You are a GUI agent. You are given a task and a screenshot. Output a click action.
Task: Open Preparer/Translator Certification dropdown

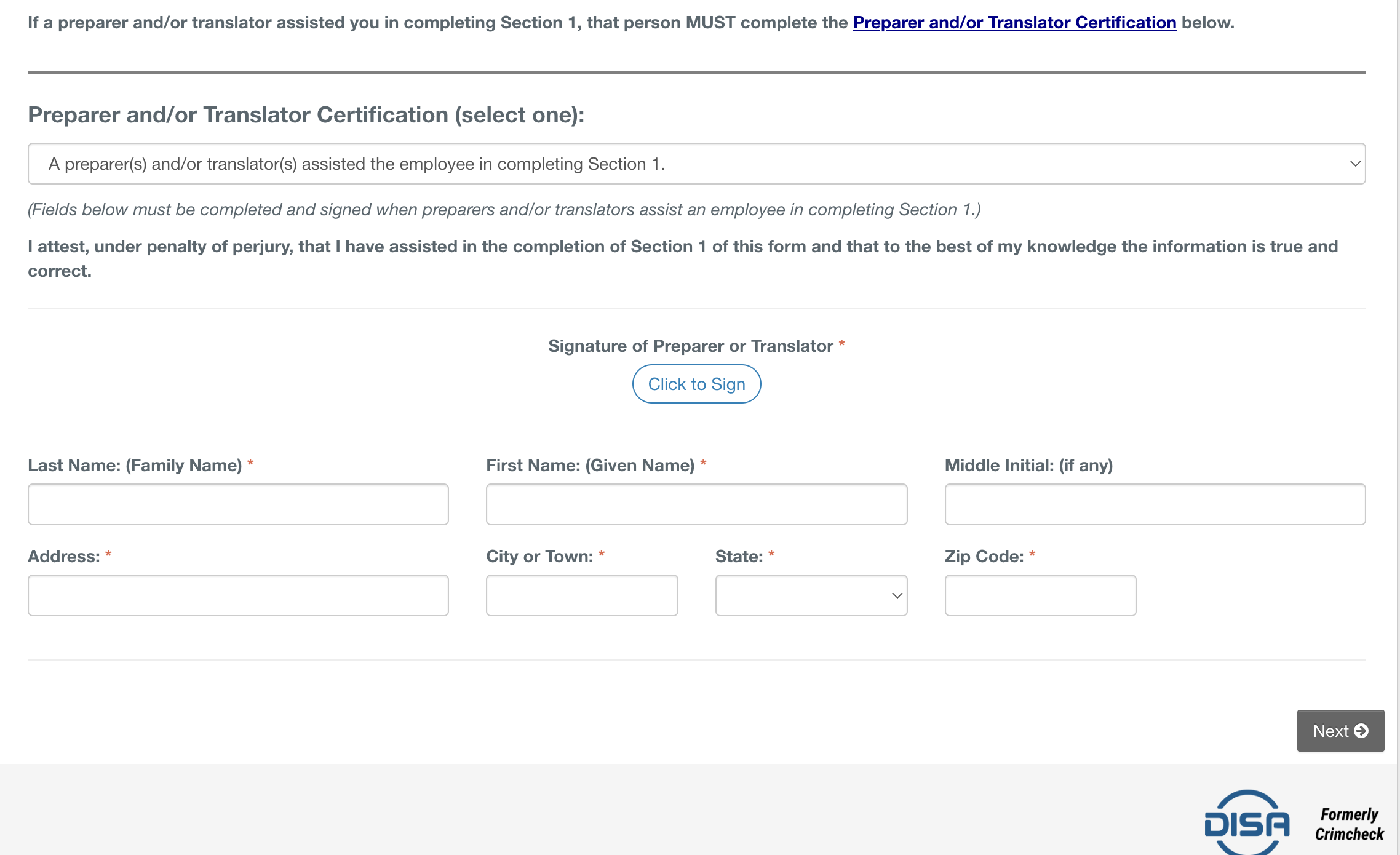click(696, 164)
